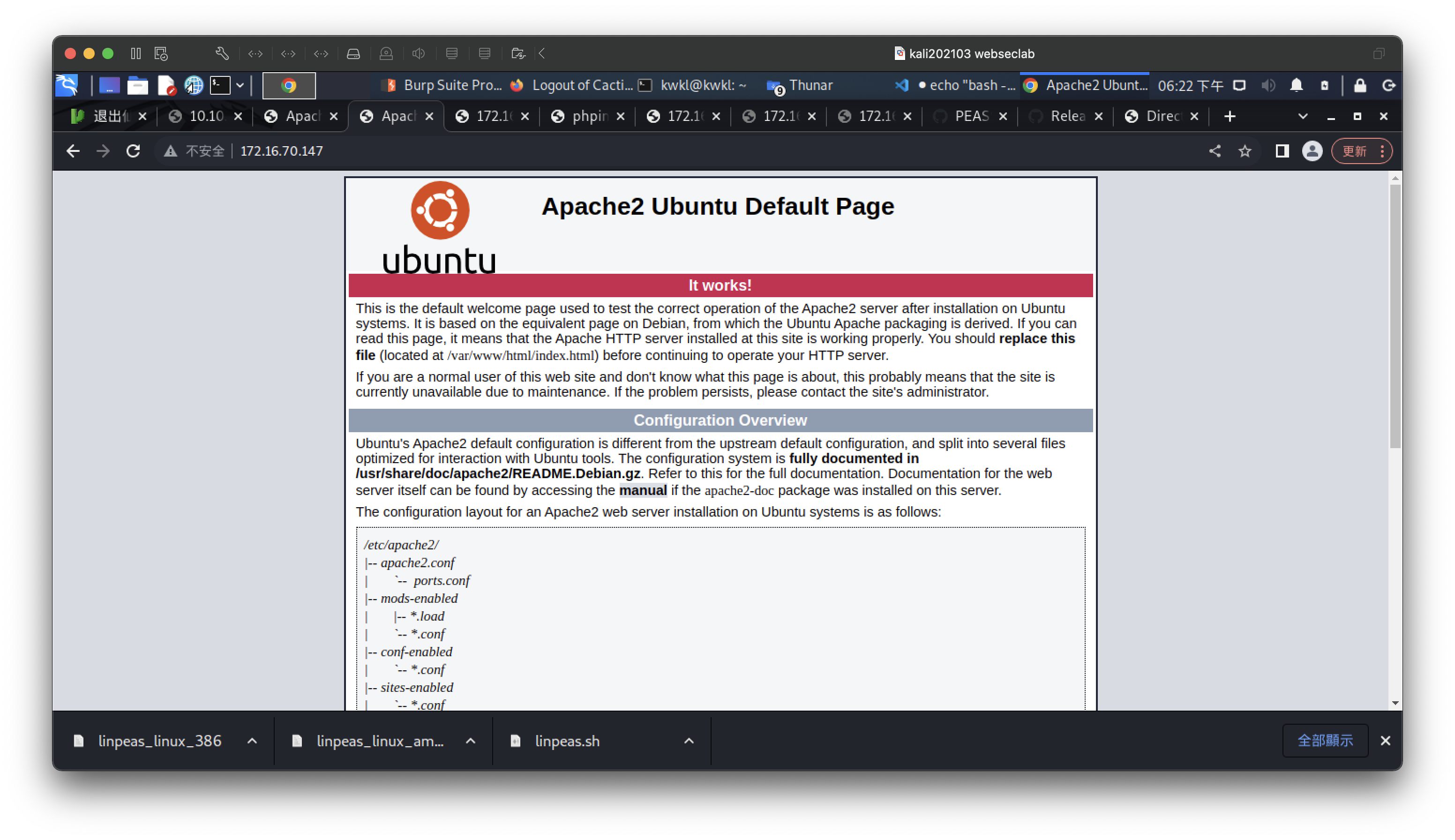Close the phpin tab

pyautogui.click(x=621, y=117)
